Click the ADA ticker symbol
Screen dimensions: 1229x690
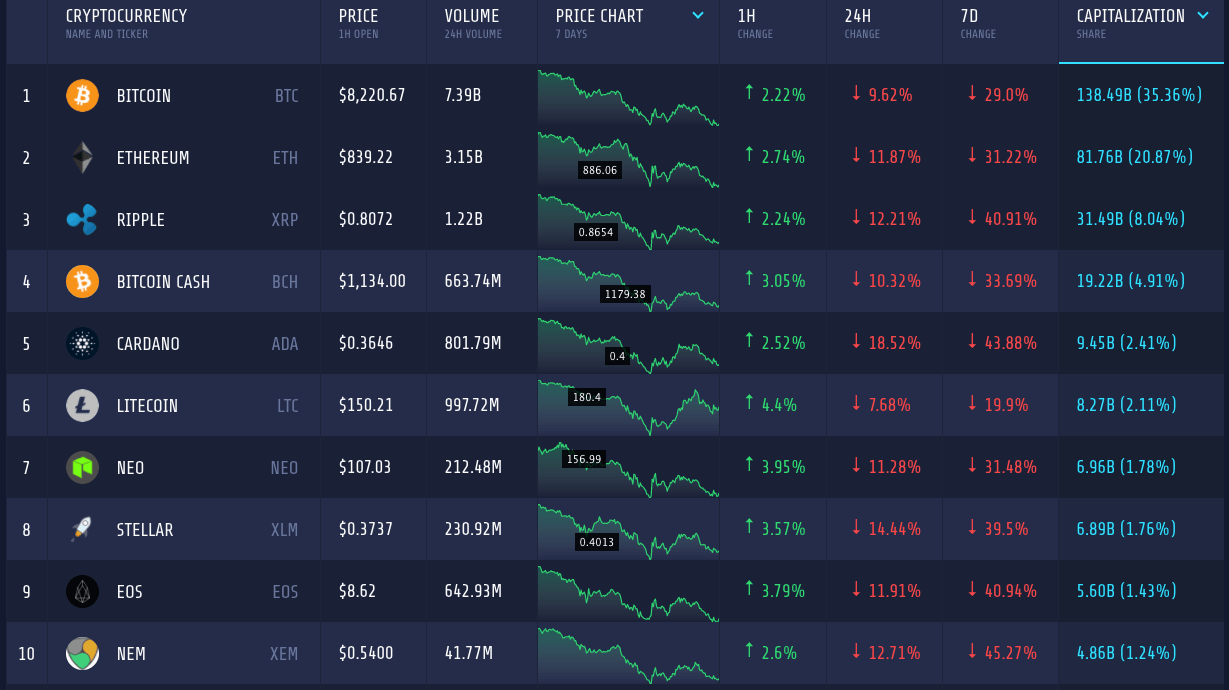pyautogui.click(x=285, y=344)
